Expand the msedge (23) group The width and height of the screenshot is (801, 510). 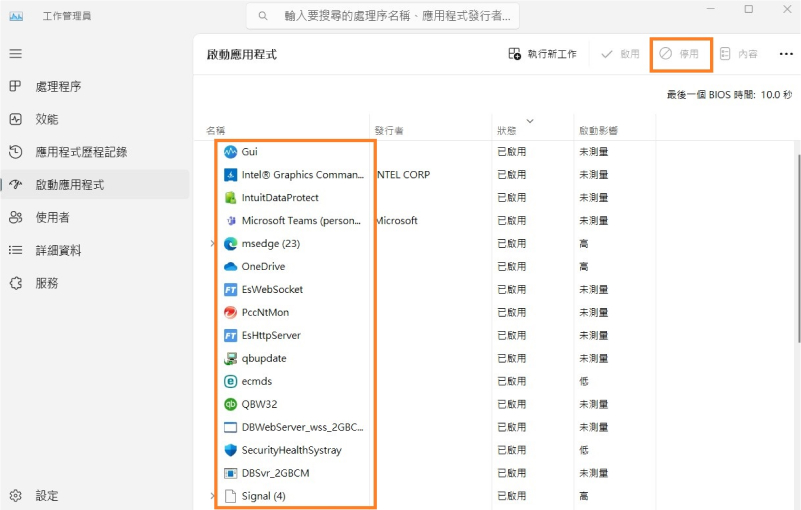pos(212,243)
